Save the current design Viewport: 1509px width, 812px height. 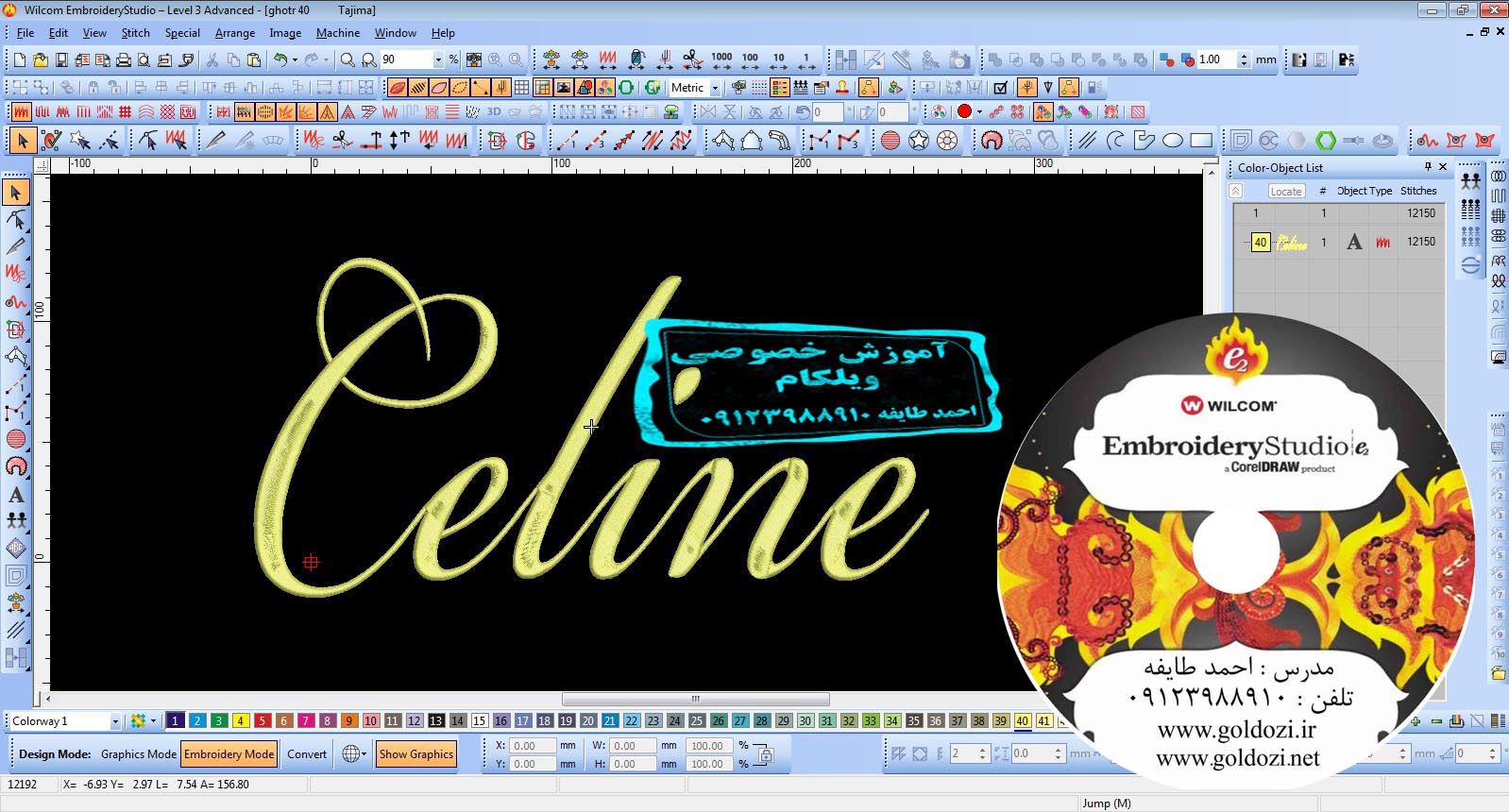coord(60,59)
